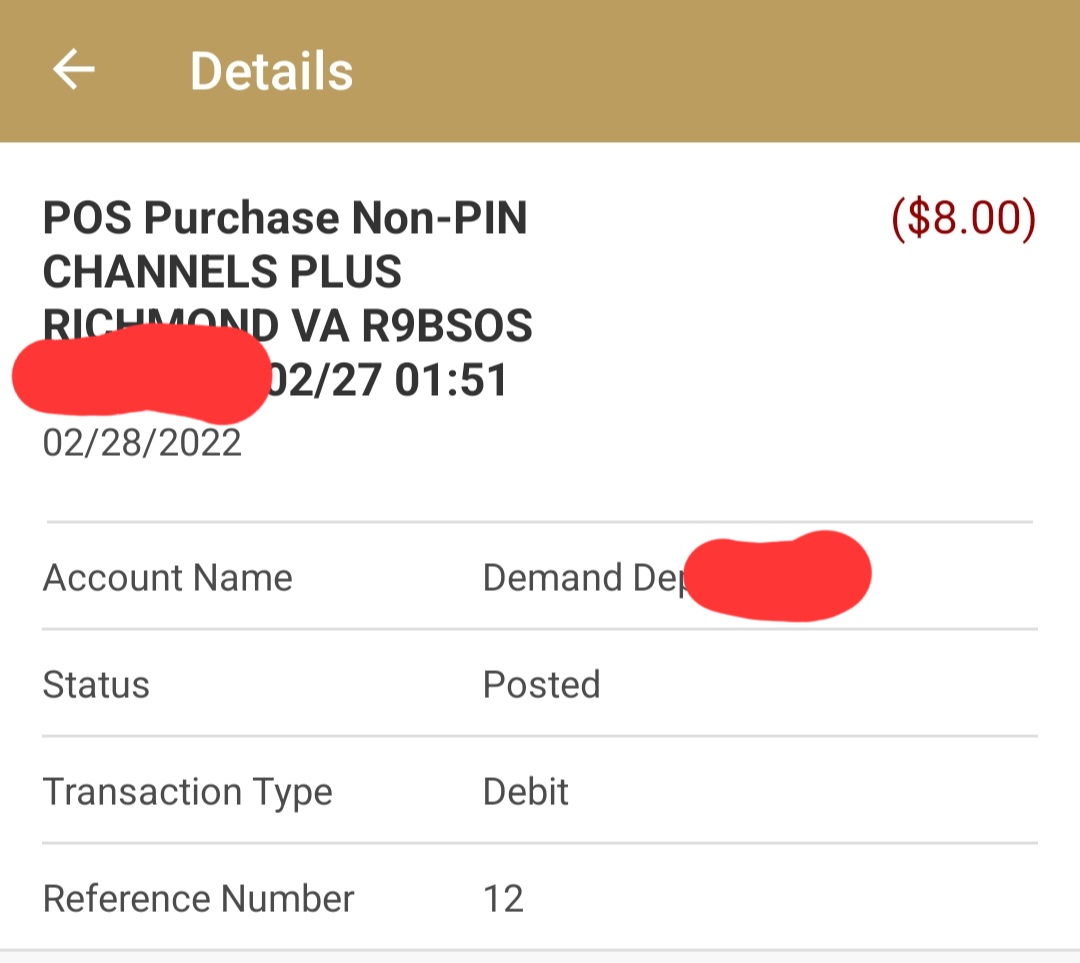The image size is (1080, 963).
Task: Tap the back arrow icon
Action: [x=73, y=70]
